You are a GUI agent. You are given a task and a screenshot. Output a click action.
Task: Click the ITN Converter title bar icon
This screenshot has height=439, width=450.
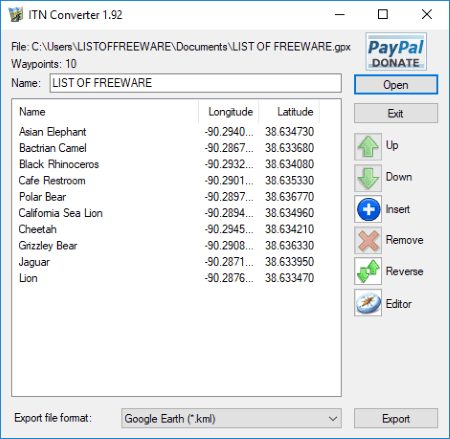(x=16, y=15)
